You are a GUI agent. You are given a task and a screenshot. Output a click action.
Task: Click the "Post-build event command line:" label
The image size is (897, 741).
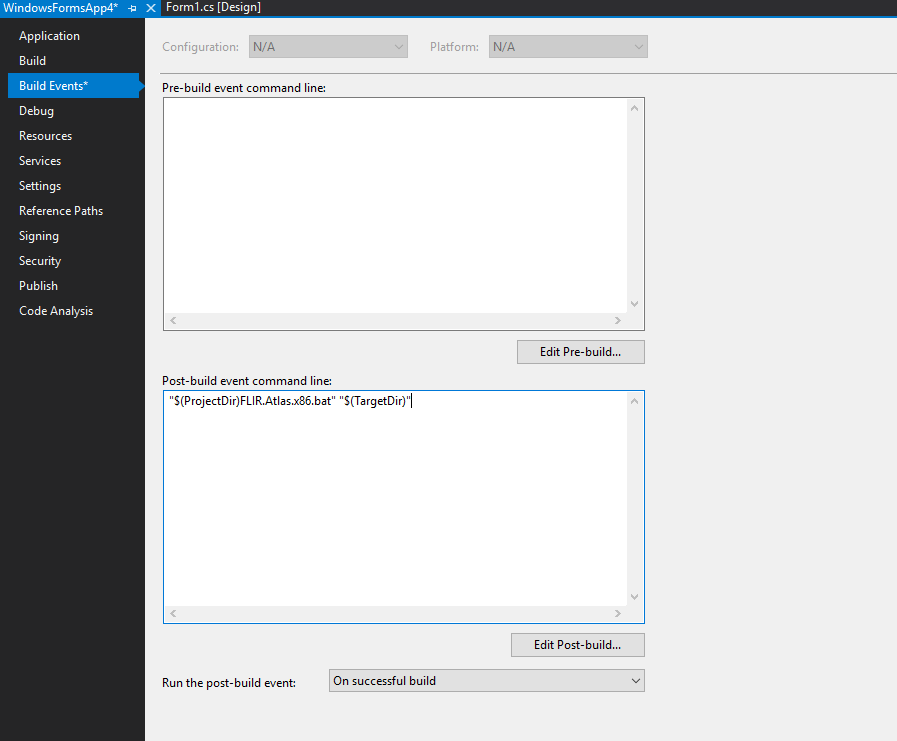coord(247,381)
